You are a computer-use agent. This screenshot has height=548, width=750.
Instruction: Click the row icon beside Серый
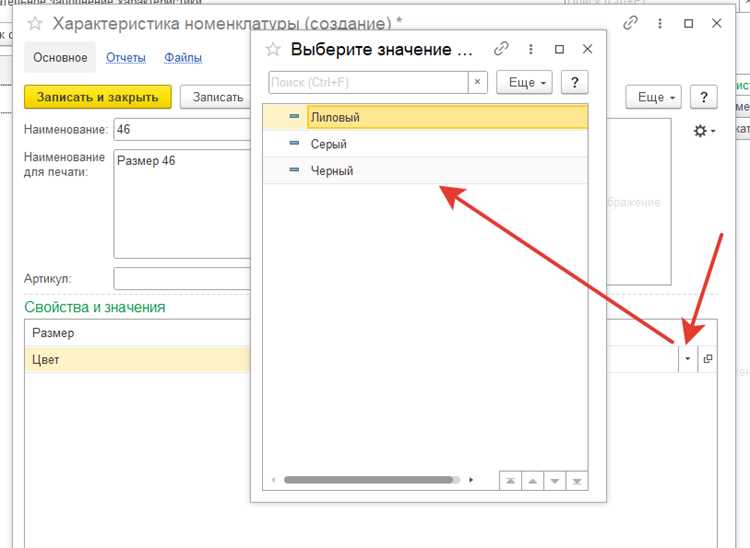point(294,142)
